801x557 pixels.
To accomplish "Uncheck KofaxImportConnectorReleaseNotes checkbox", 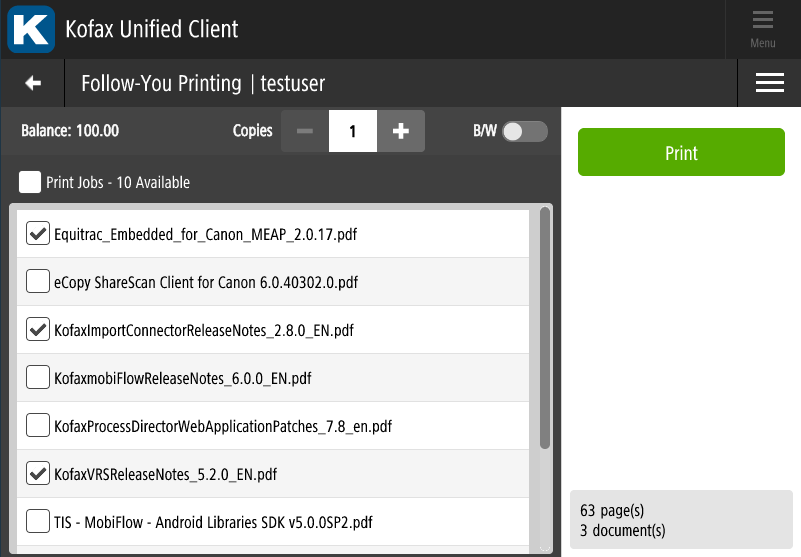I will tap(38, 329).
